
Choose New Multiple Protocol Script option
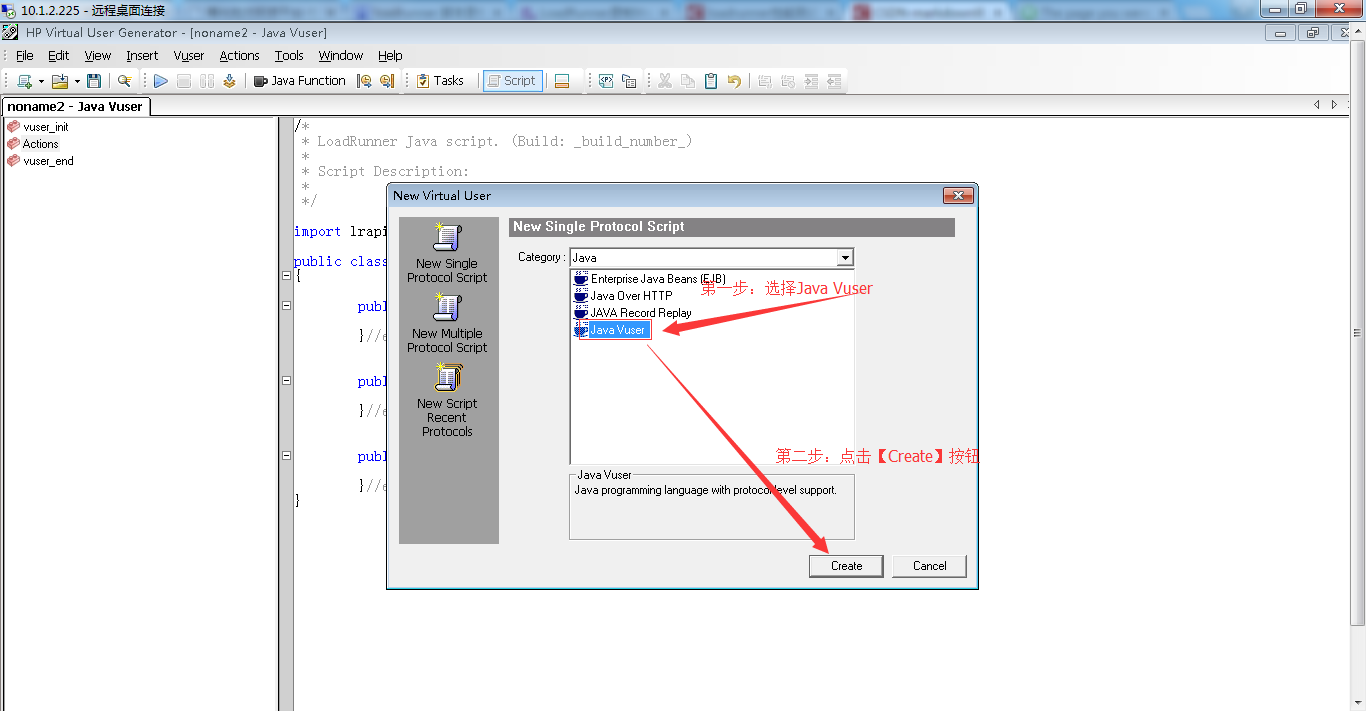[x=447, y=324]
